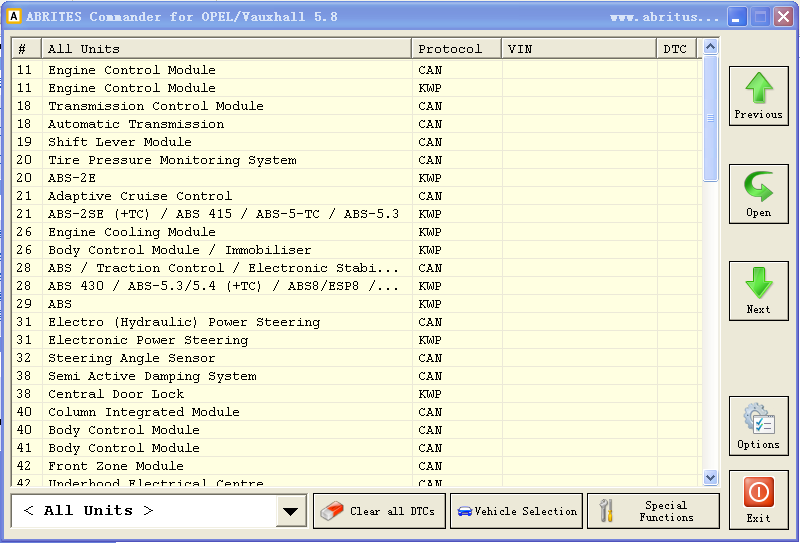Click the eraser icon on Clear all DTCs
The width and height of the screenshot is (800, 543).
click(331, 511)
